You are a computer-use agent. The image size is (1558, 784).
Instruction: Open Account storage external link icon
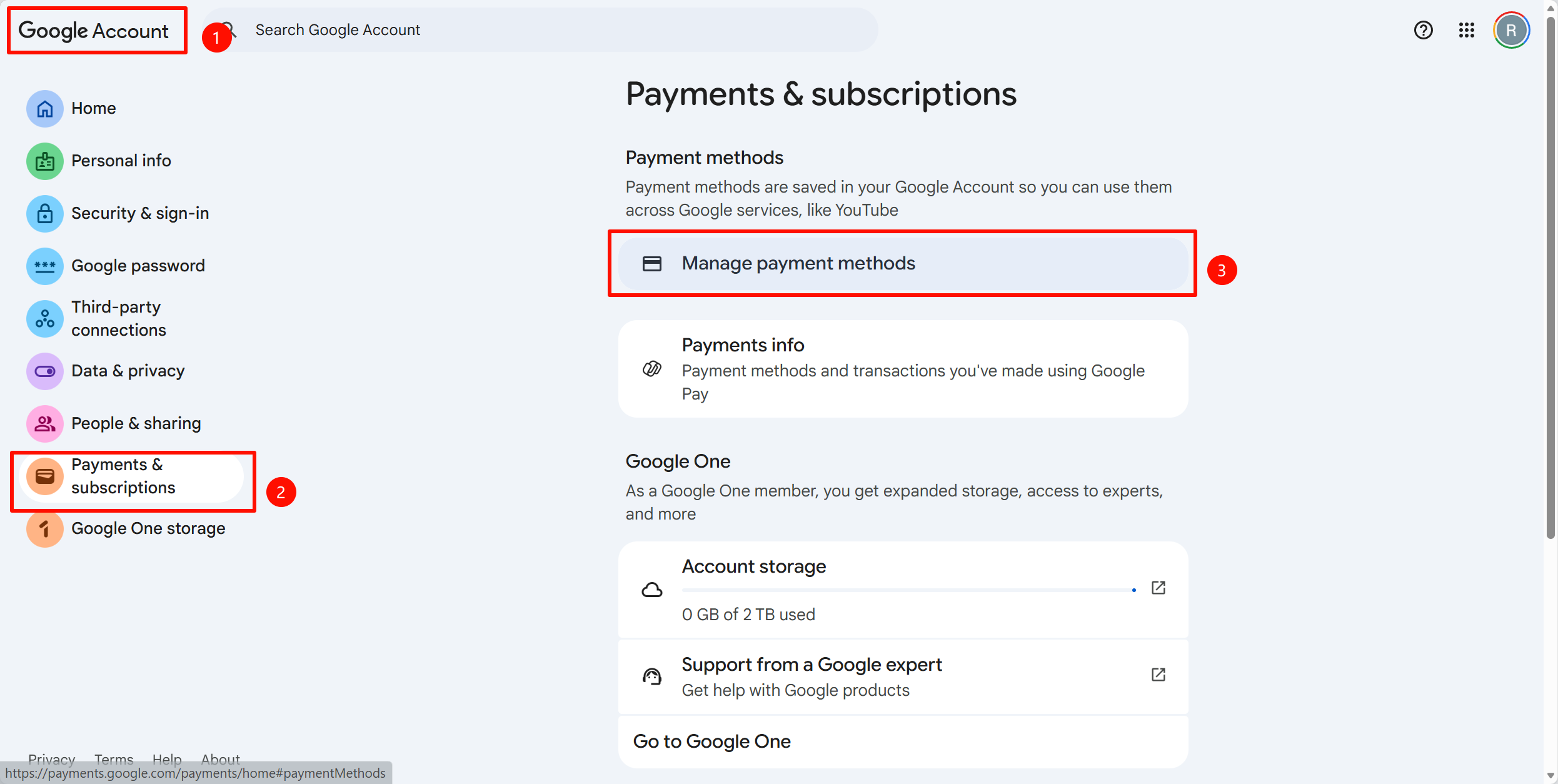[x=1158, y=588]
